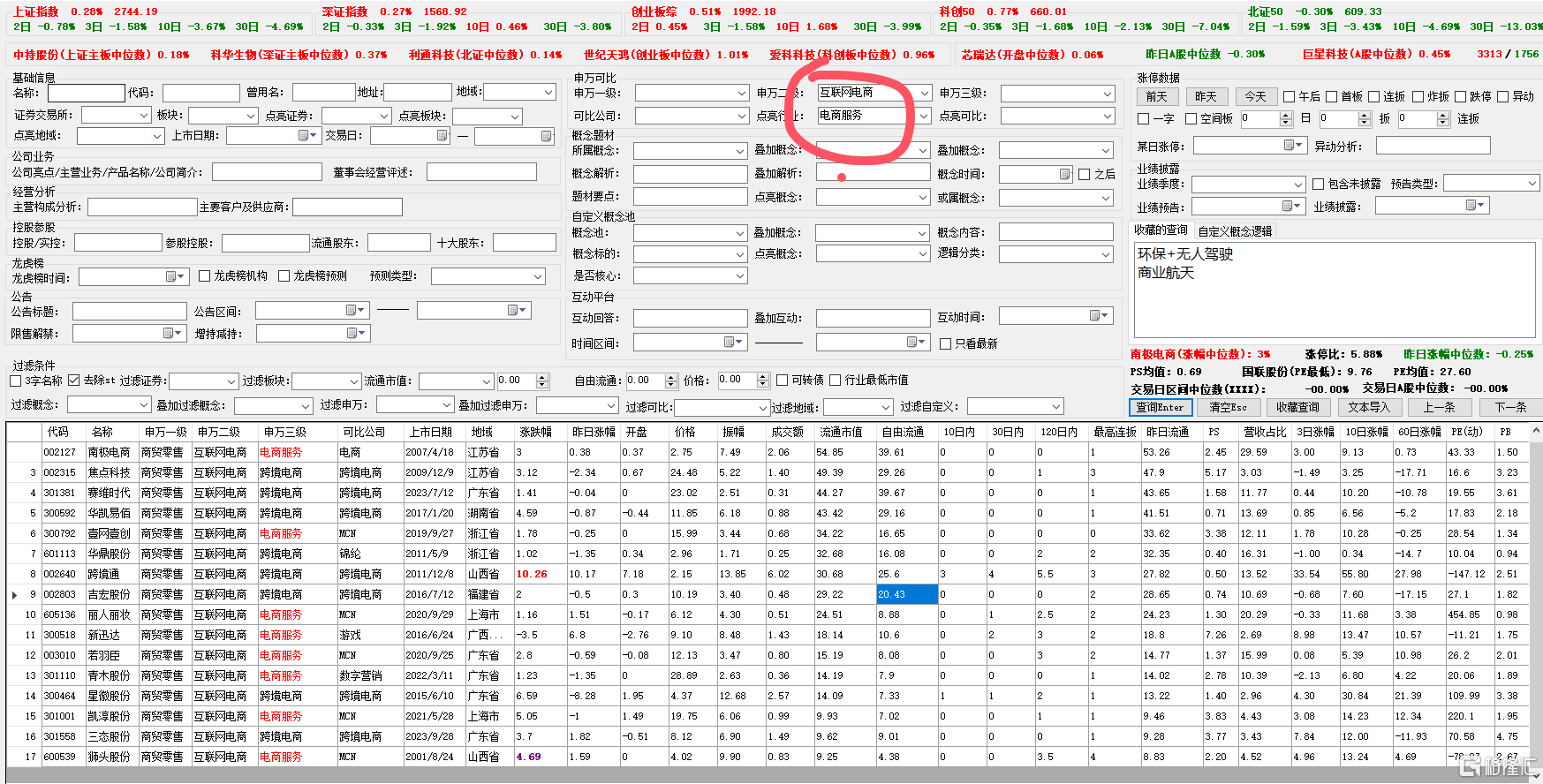The width and height of the screenshot is (1543, 784).
Task: Click the 公司亮点 search input field
Action: 267,172
